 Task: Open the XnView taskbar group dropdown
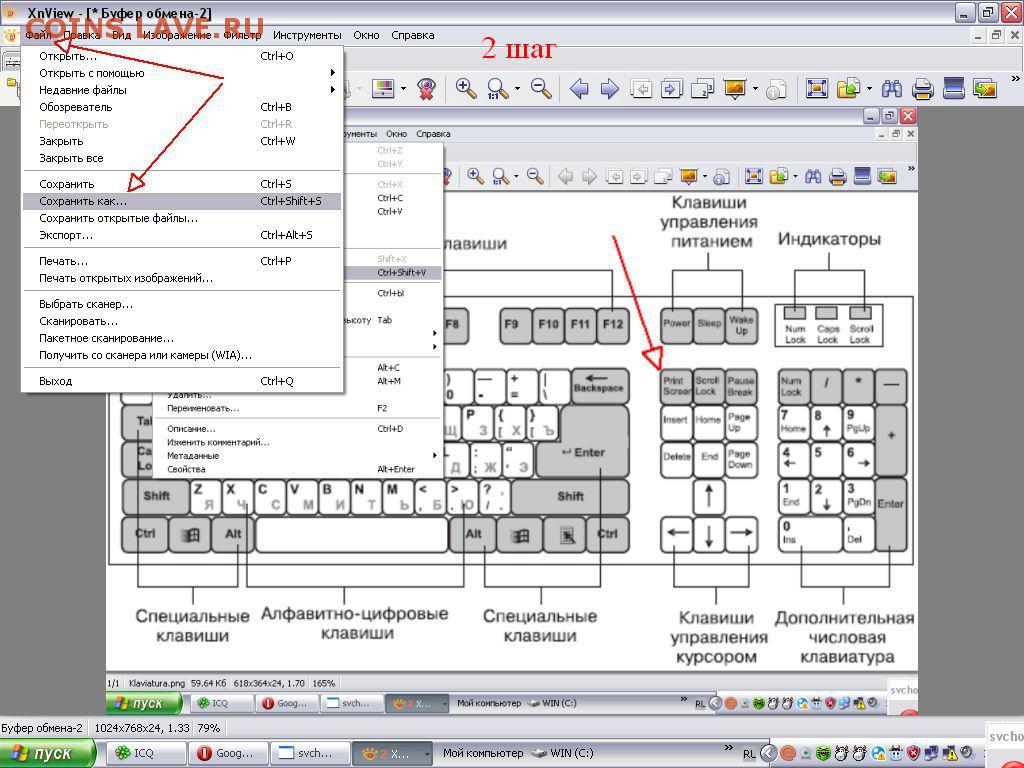point(427,754)
